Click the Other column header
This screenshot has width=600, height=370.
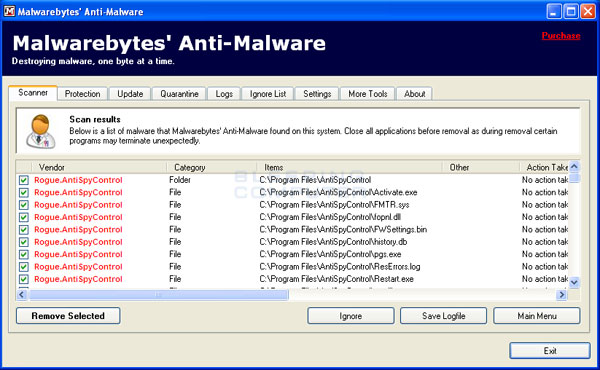click(x=481, y=167)
